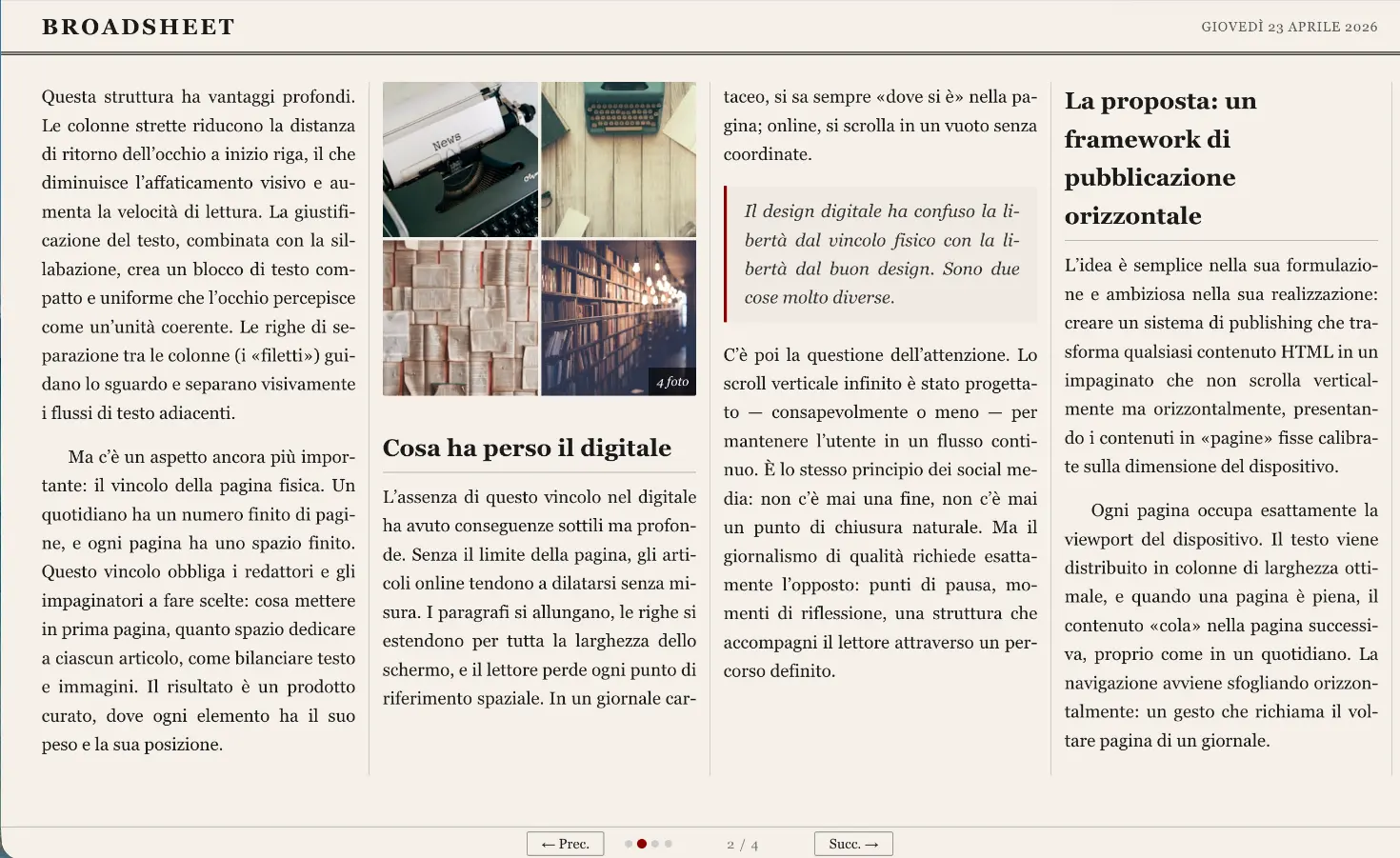Screen dimensions: 1400x858
Task: Open the teal typewriter on wood photo
Action: tap(618, 159)
